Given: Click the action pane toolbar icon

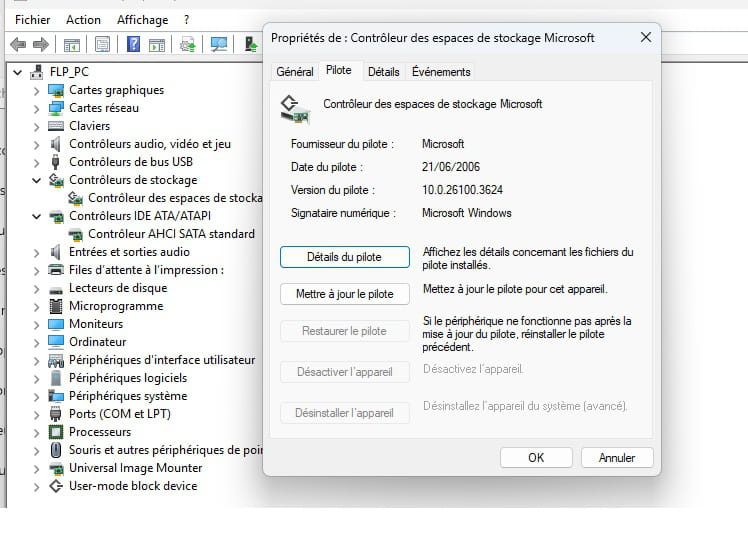Looking at the screenshot, I should tap(157, 45).
